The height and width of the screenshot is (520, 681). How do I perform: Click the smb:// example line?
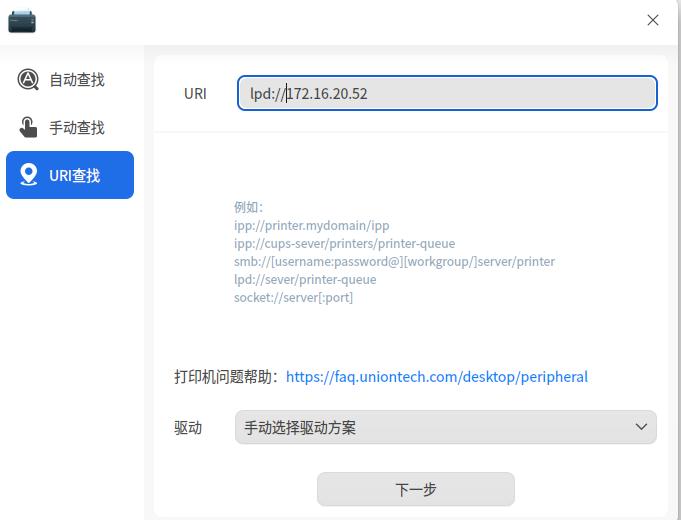[394, 262]
